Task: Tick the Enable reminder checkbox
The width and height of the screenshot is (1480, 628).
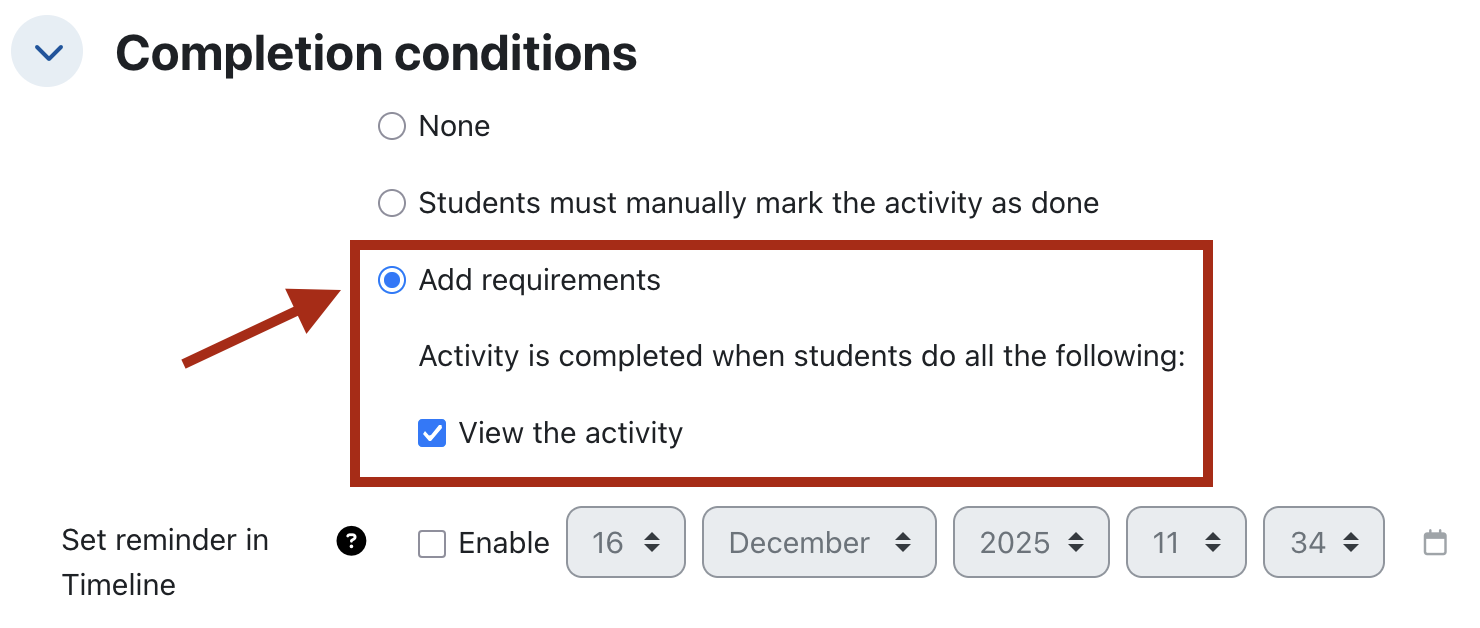Action: (x=432, y=543)
